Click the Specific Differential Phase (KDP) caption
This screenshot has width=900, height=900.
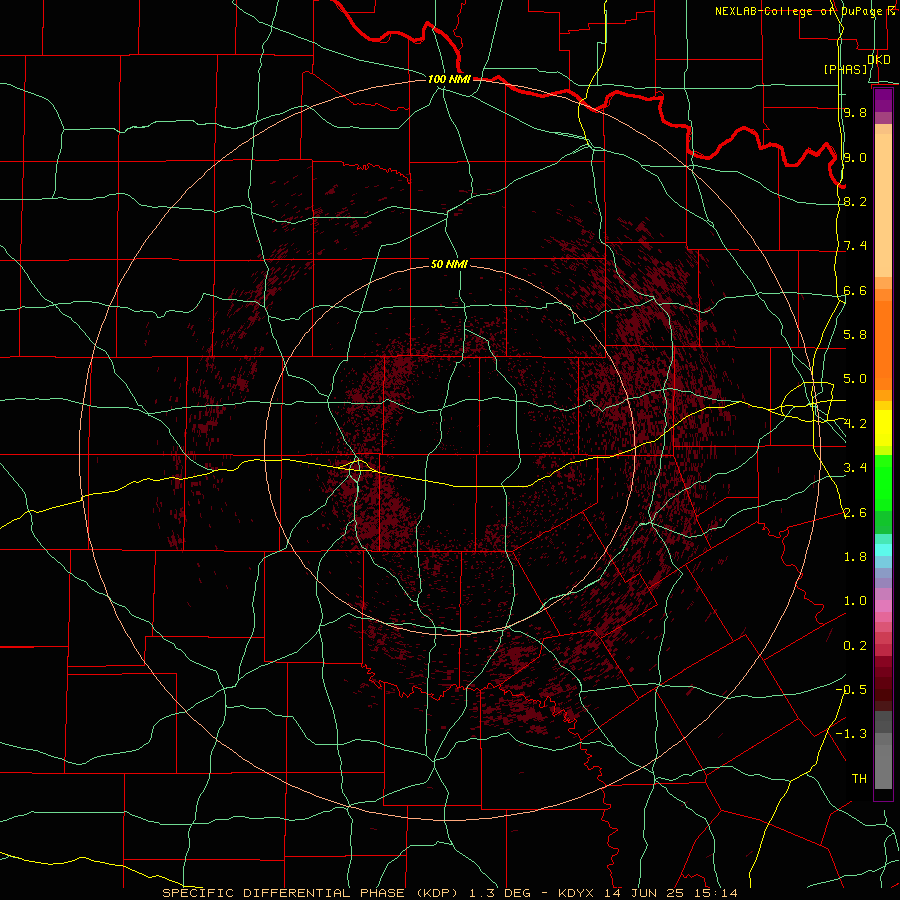click(x=449, y=893)
